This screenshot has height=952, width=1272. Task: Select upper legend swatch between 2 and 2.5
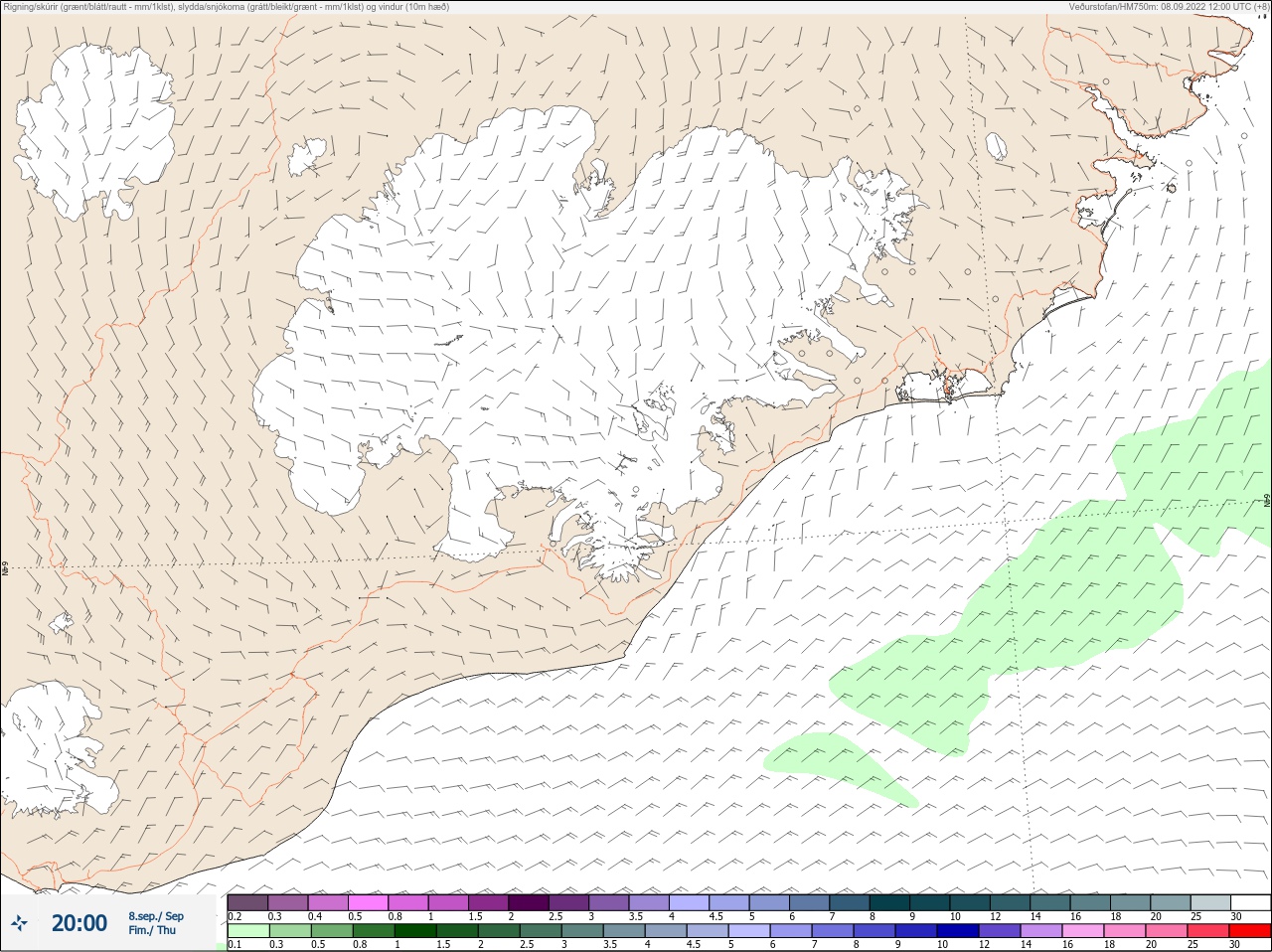pyautogui.click(x=530, y=902)
